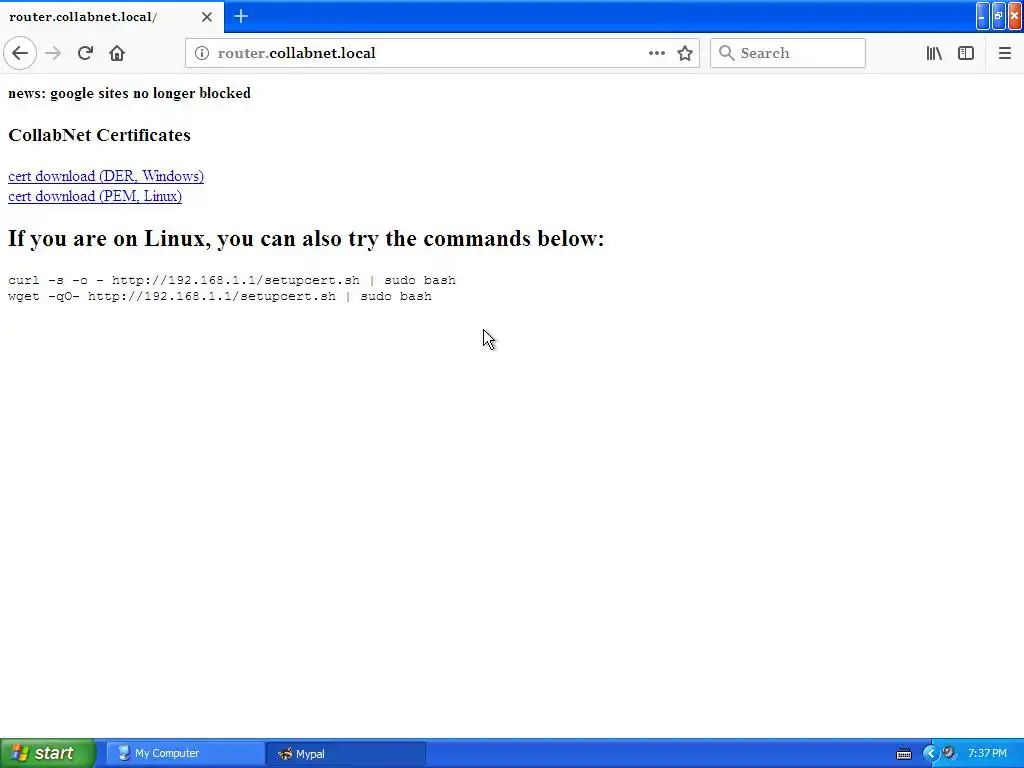This screenshot has height=768, width=1024.
Task: Click the keyboard icon in system tray
Action: (904, 754)
